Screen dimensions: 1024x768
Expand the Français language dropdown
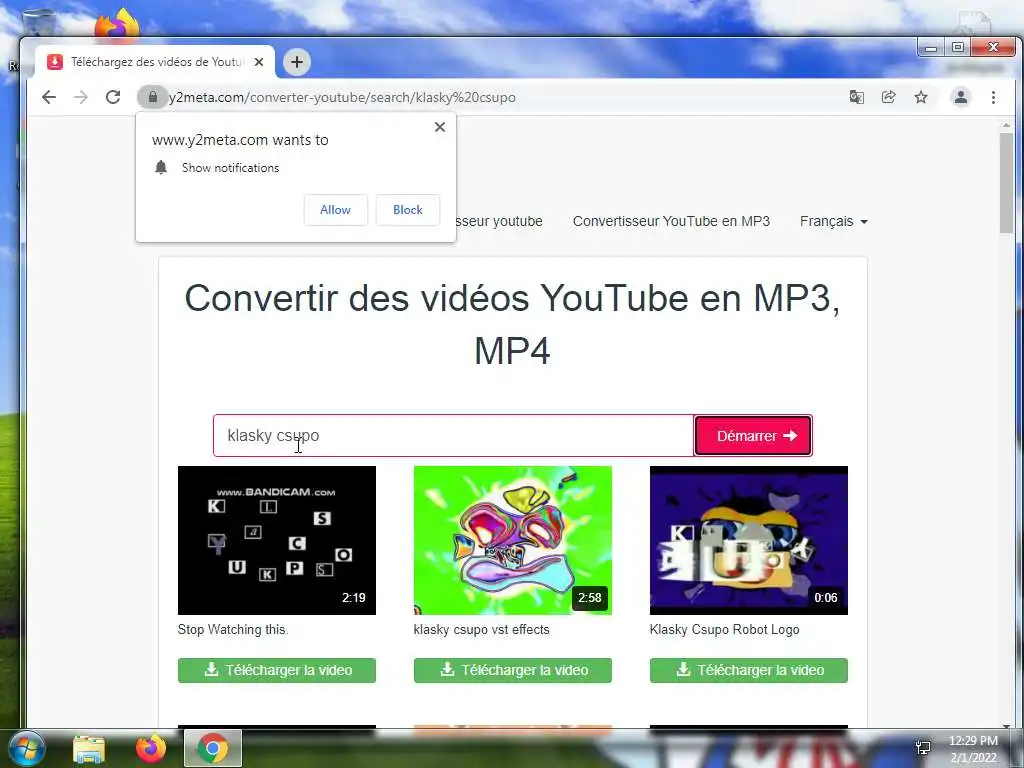click(833, 221)
